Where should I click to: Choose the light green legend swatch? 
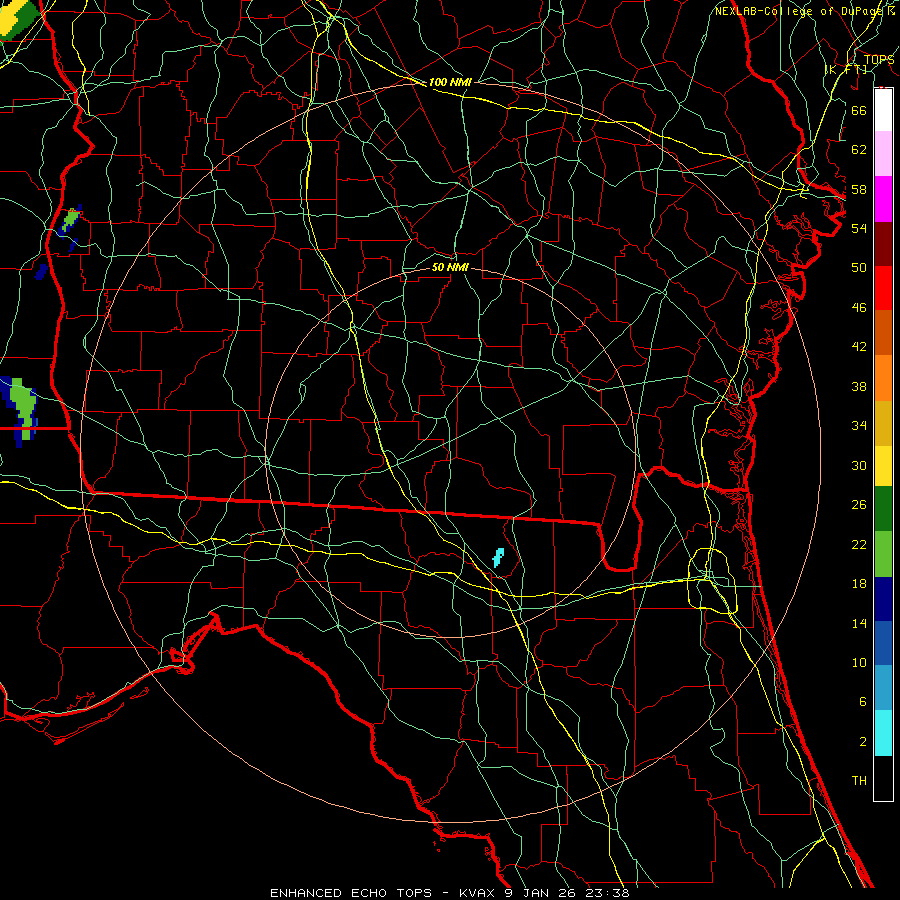tap(883, 554)
